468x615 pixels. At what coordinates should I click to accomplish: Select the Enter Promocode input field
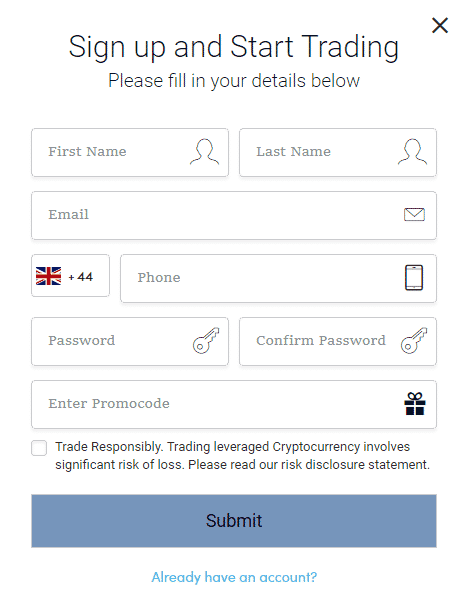pos(234,404)
